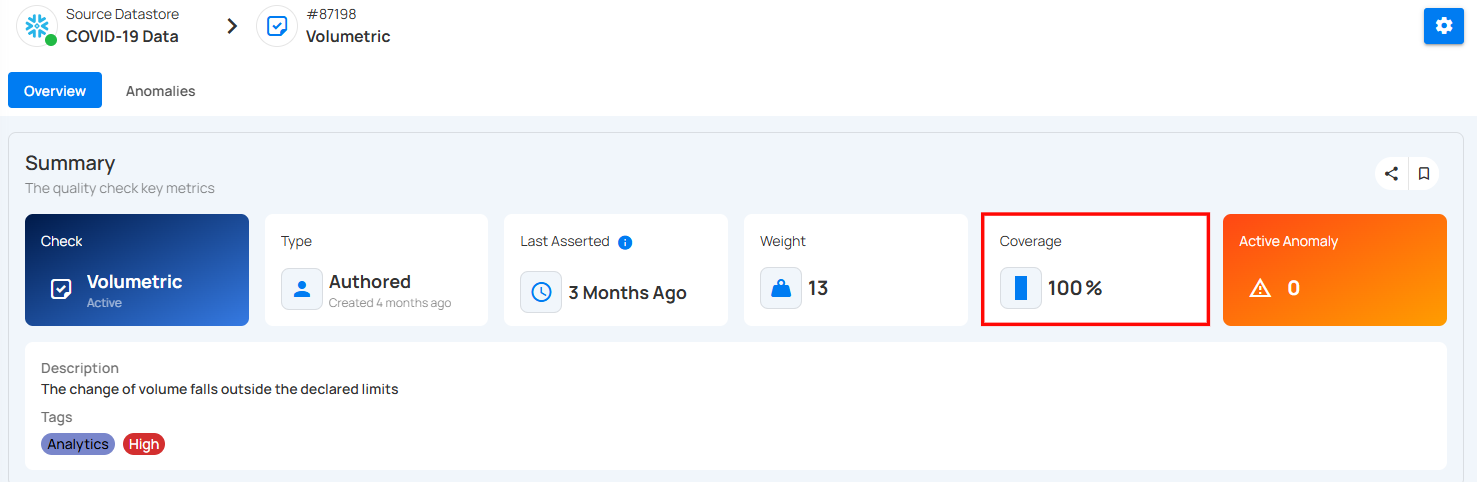Click the Volumetric check card icon
This screenshot has width=1477, height=482.
[x=61, y=289]
